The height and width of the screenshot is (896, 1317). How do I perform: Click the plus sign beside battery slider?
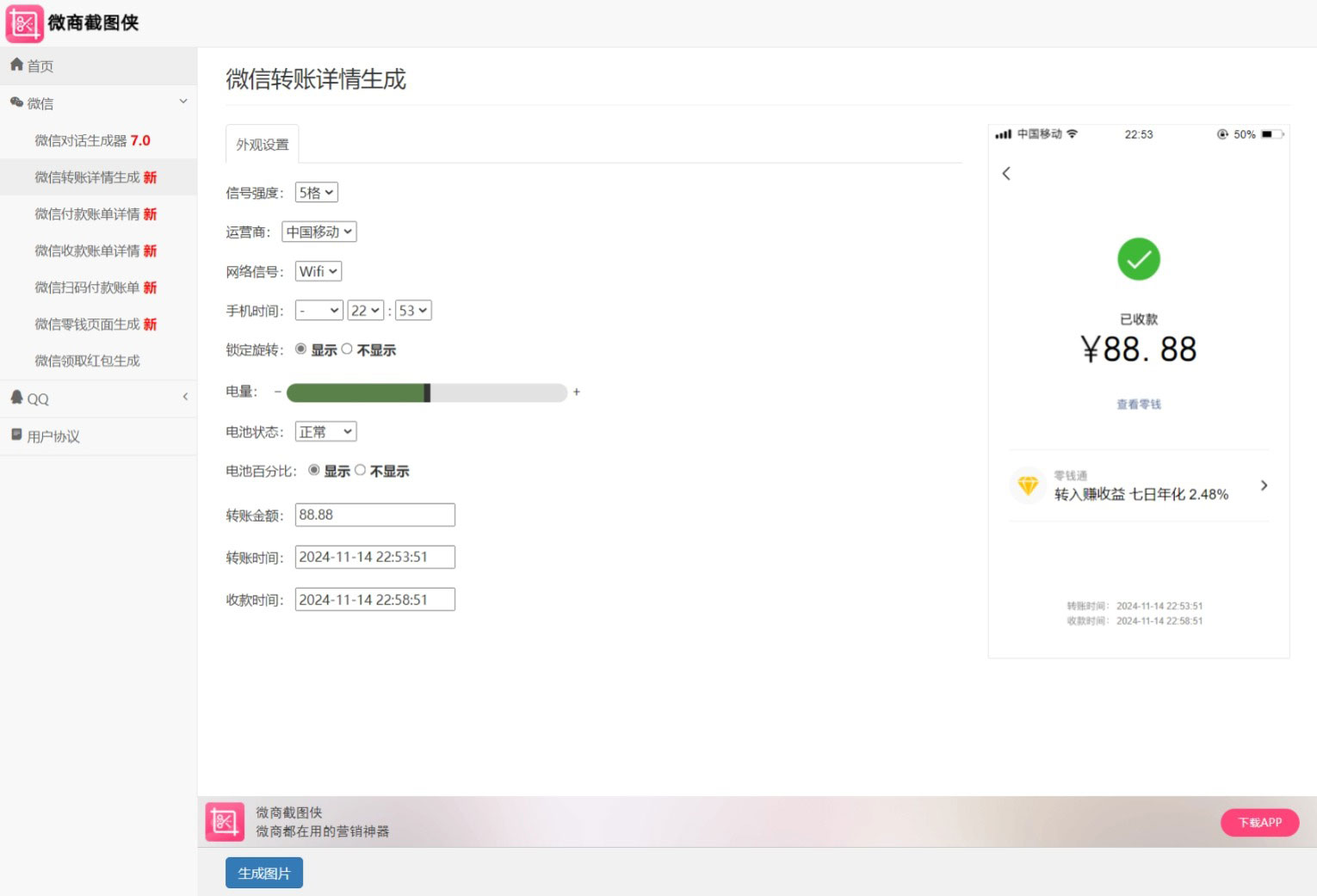[577, 392]
